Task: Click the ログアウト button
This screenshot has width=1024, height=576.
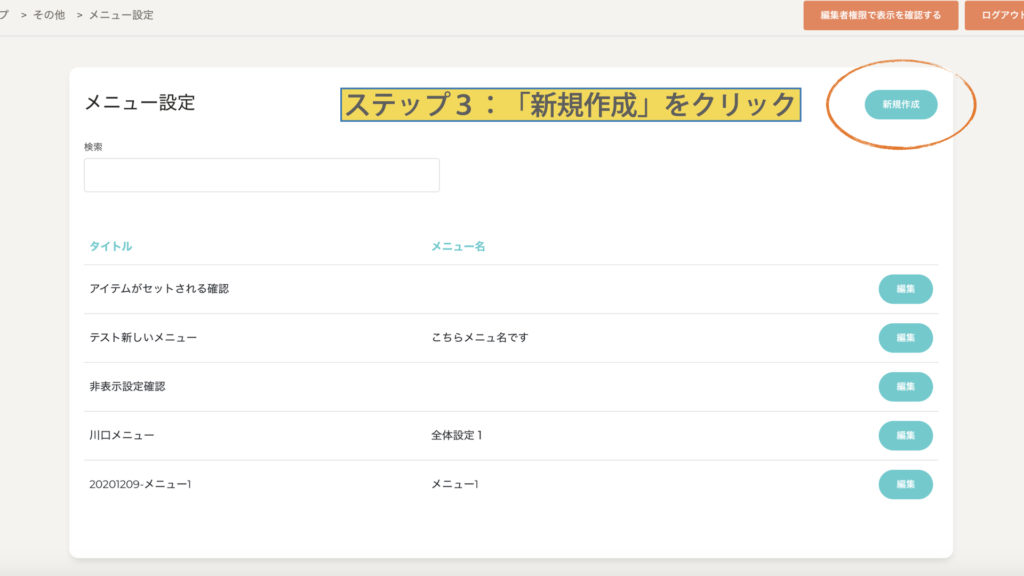Action: 995,15
